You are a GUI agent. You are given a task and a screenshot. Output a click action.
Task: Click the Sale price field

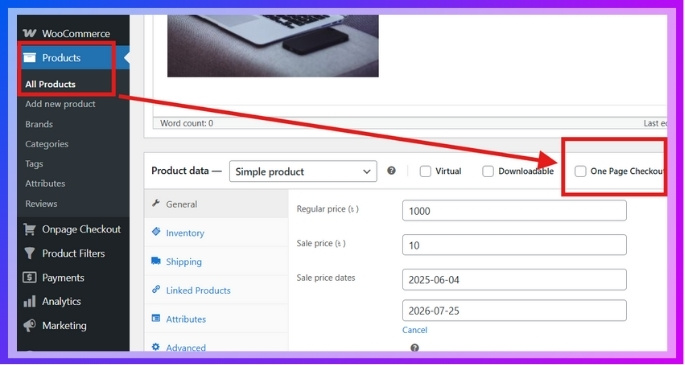tap(514, 245)
